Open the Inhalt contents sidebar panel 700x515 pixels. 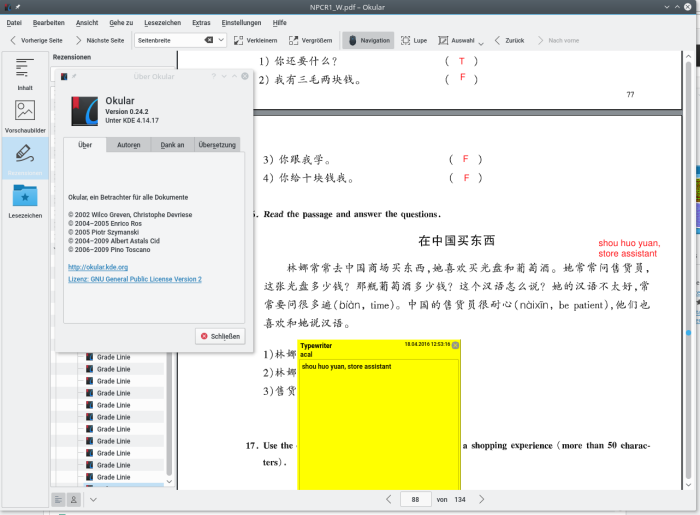pos(25,74)
